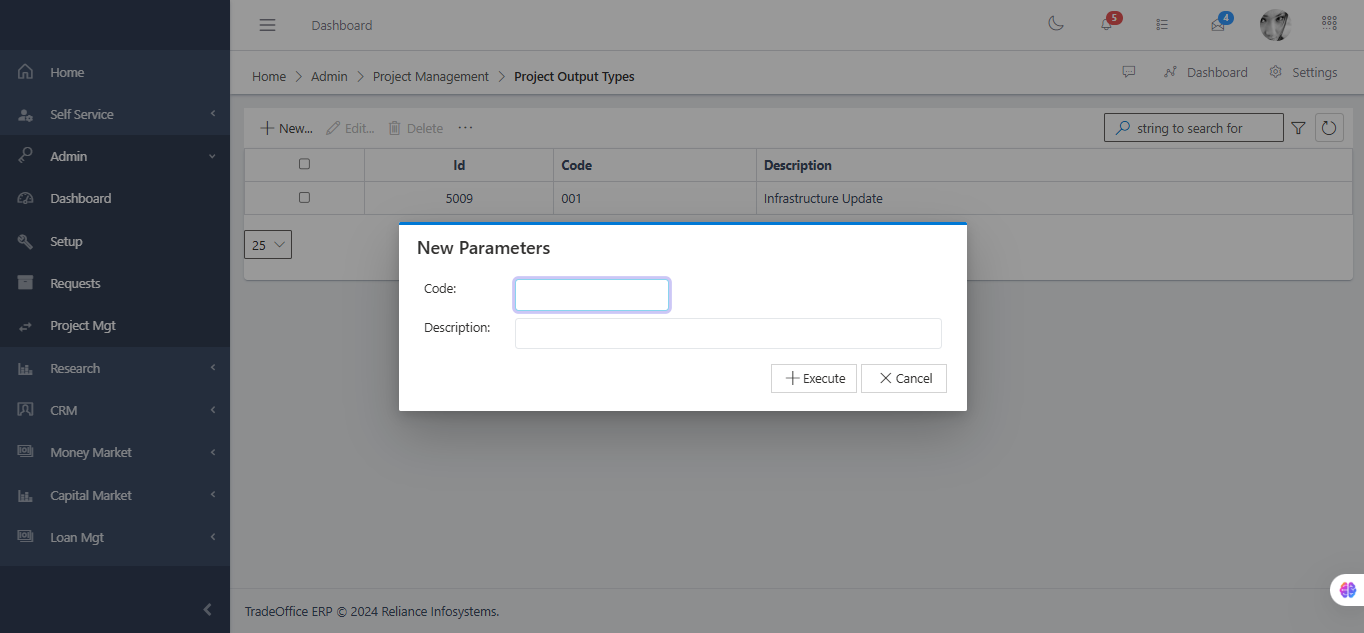Click the refresh icon beside filter
The width and height of the screenshot is (1364, 633).
tap(1329, 128)
